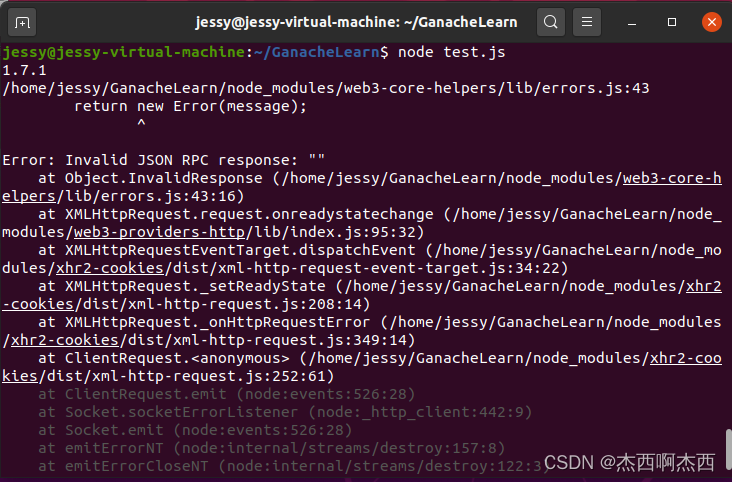Screen dimensions: 732x482
Task: Click xhr2-cookies link before xml-http-request-event-target.js
Action: tap(110, 268)
